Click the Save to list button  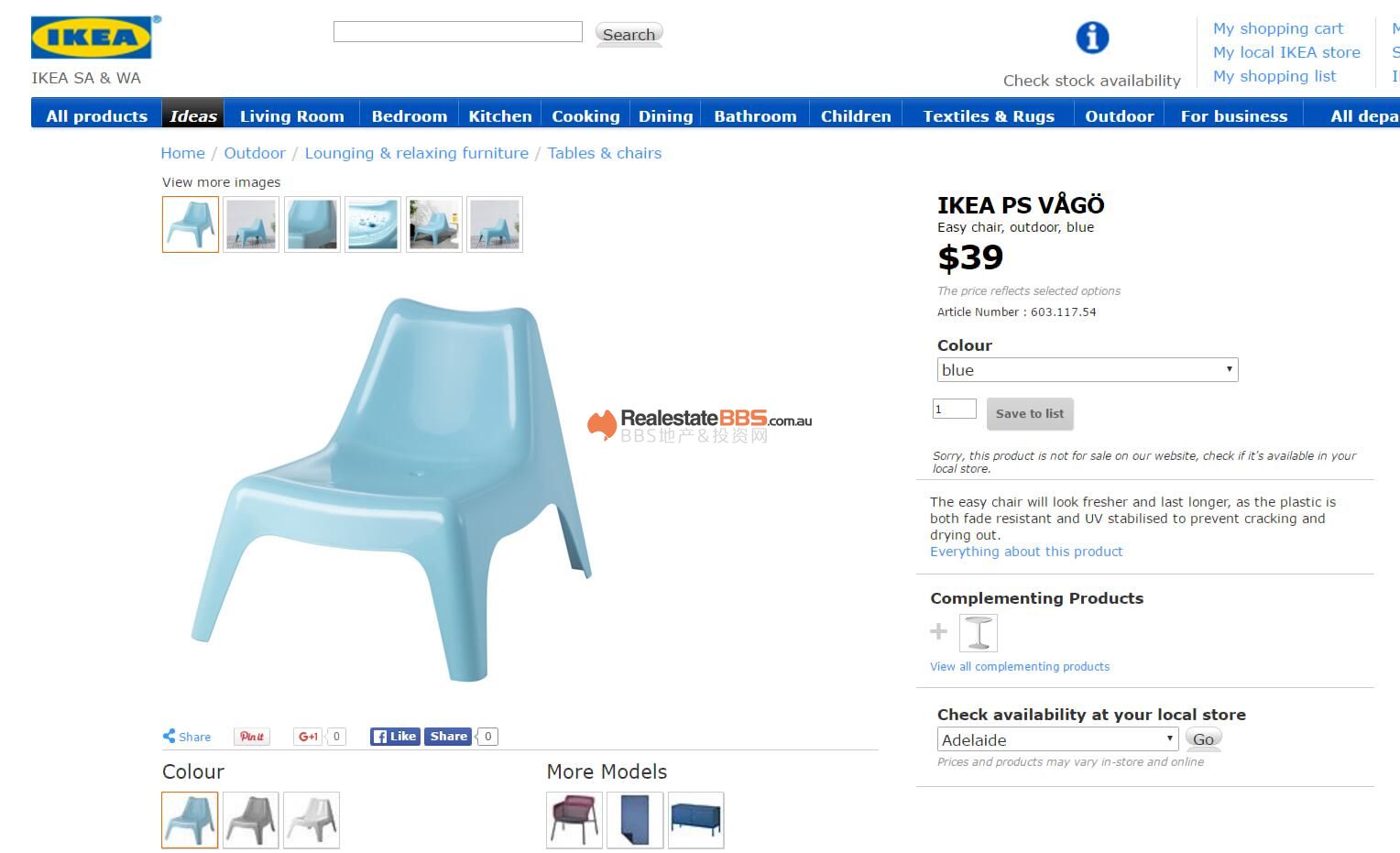tap(1030, 414)
